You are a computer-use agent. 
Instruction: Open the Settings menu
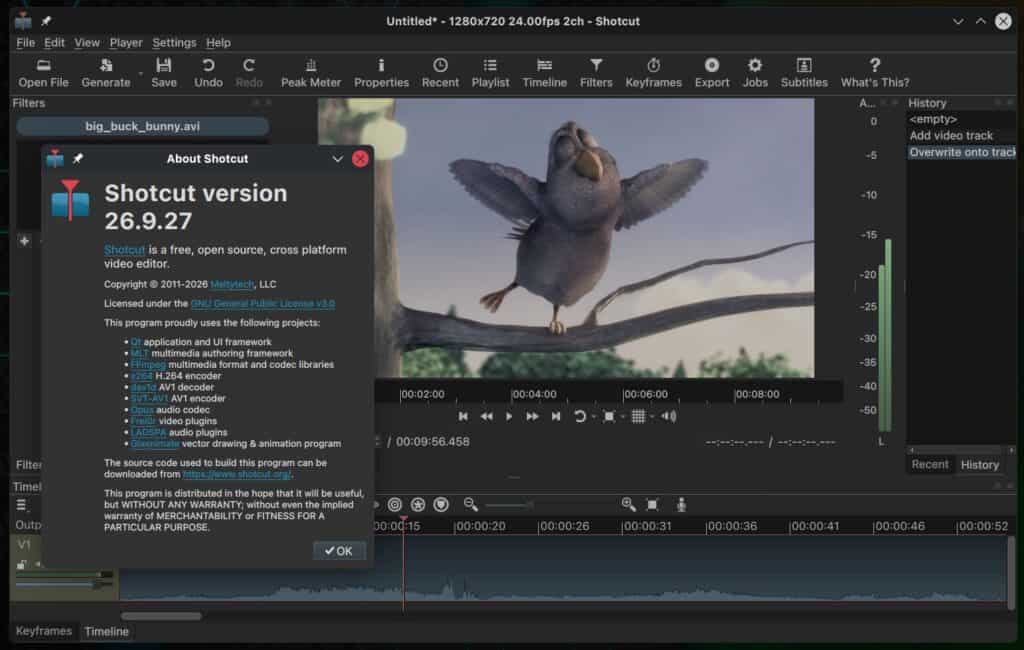click(x=174, y=42)
